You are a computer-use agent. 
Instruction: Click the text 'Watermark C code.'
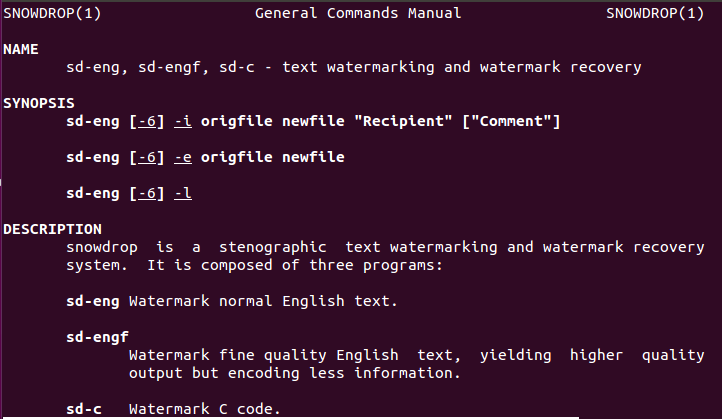(204, 409)
